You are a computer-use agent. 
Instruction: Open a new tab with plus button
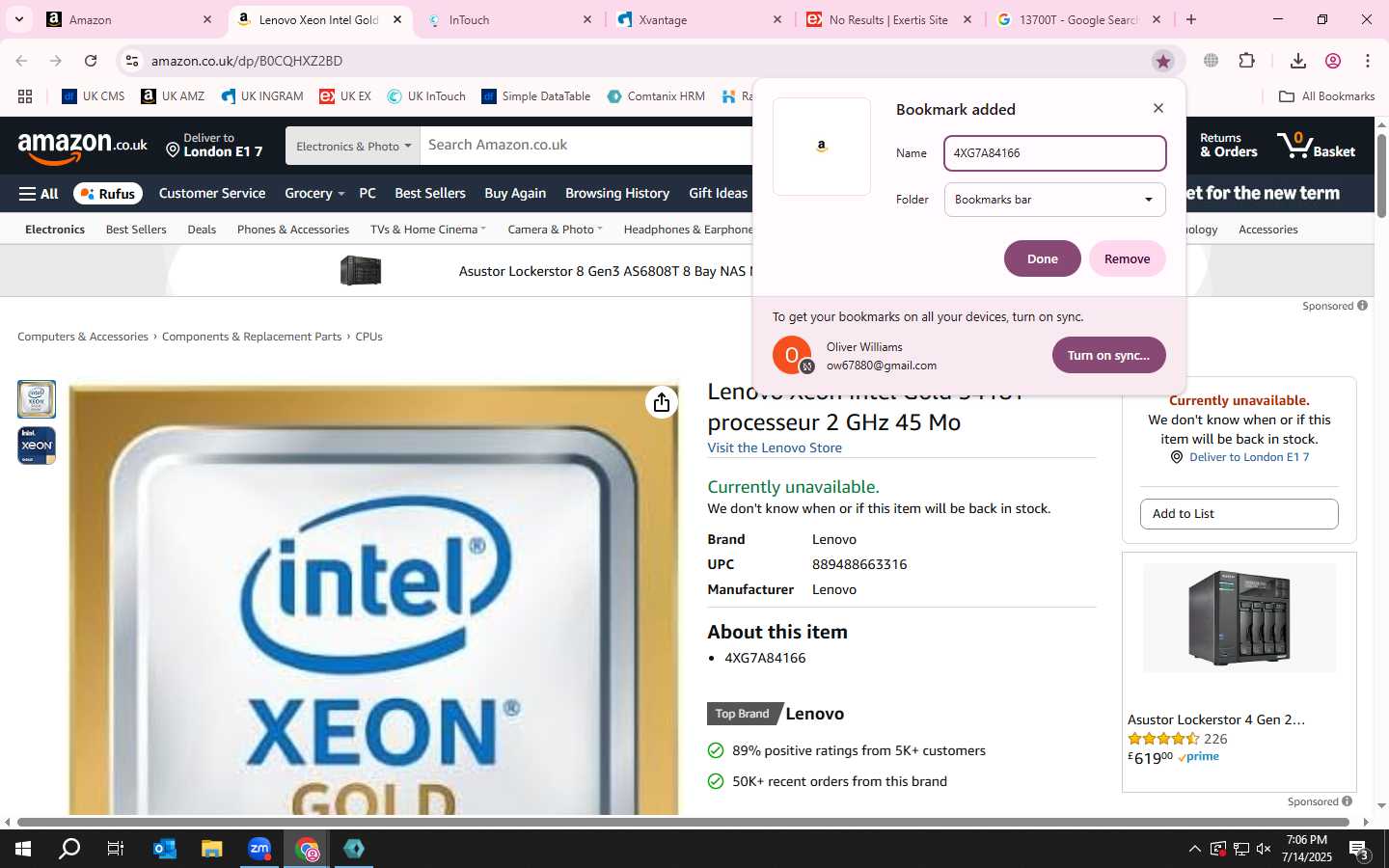coord(1191,19)
